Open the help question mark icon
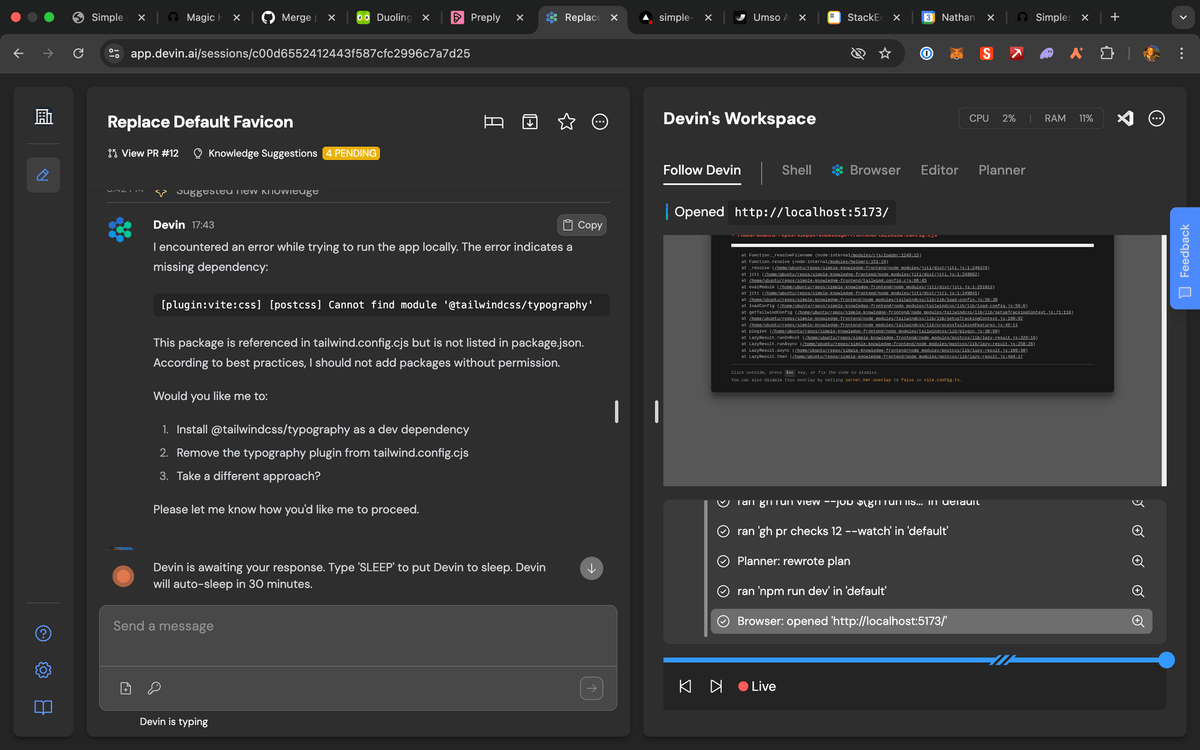Screen dimensions: 1200x750 tap(43, 633)
